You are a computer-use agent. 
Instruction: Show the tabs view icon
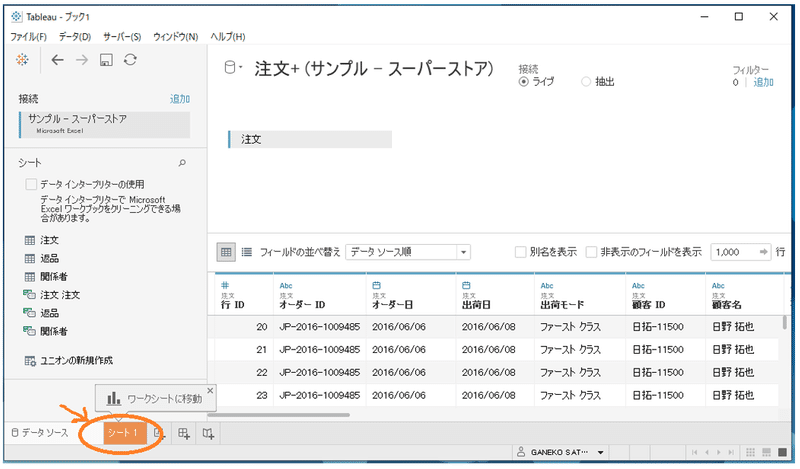pos(782,452)
